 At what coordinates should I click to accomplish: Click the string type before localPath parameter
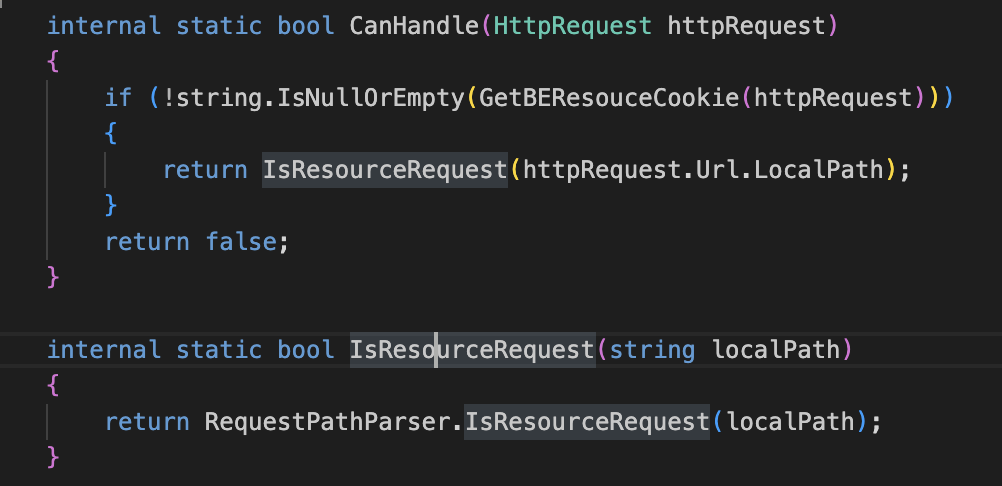pos(653,350)
